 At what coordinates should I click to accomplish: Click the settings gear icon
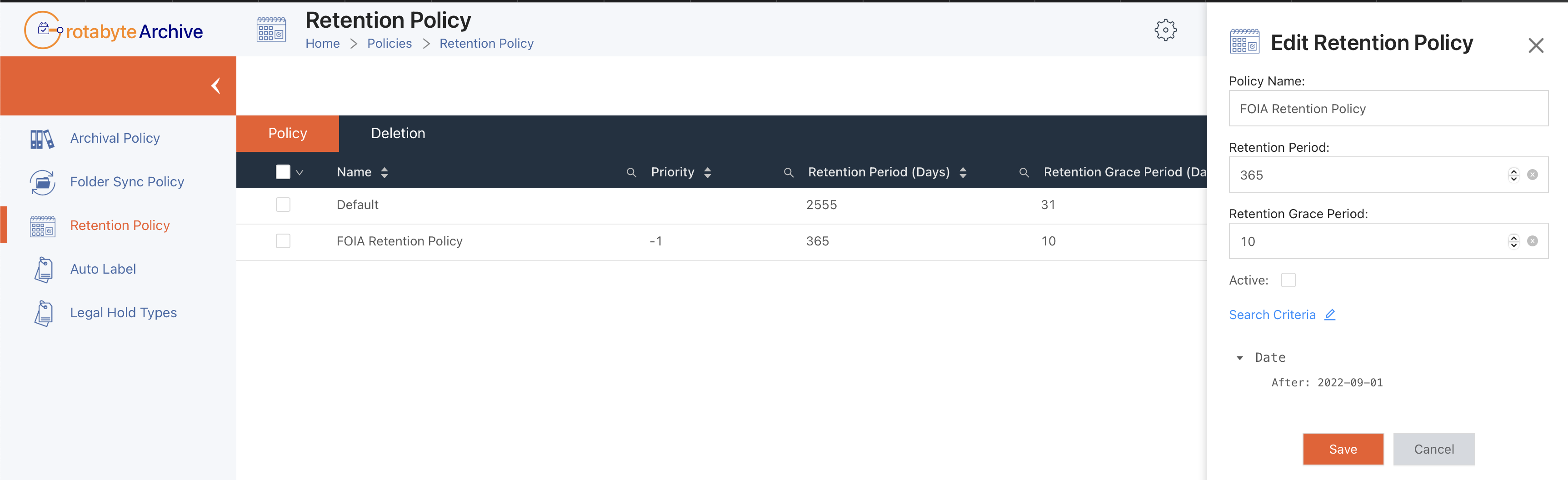[x=1165, y=30]
